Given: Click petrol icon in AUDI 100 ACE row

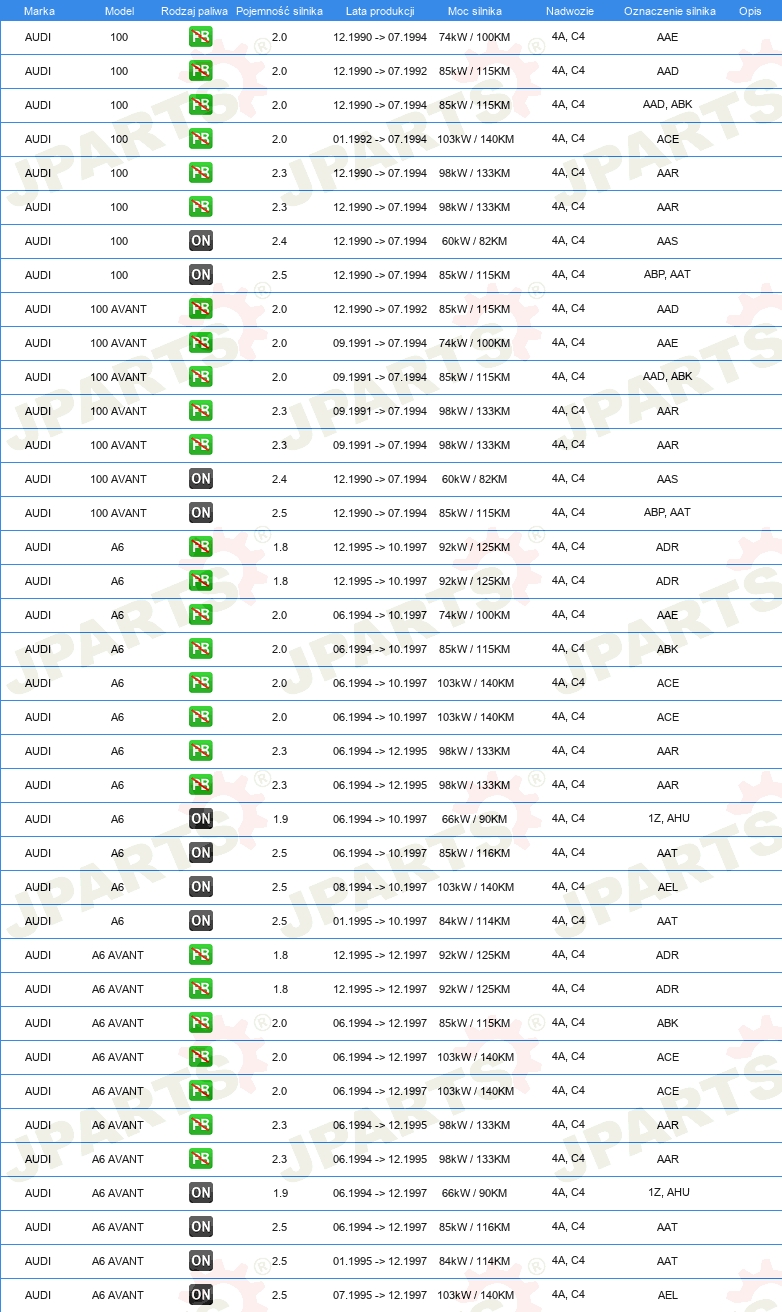Looking at the screenshot, I should 201,139.
